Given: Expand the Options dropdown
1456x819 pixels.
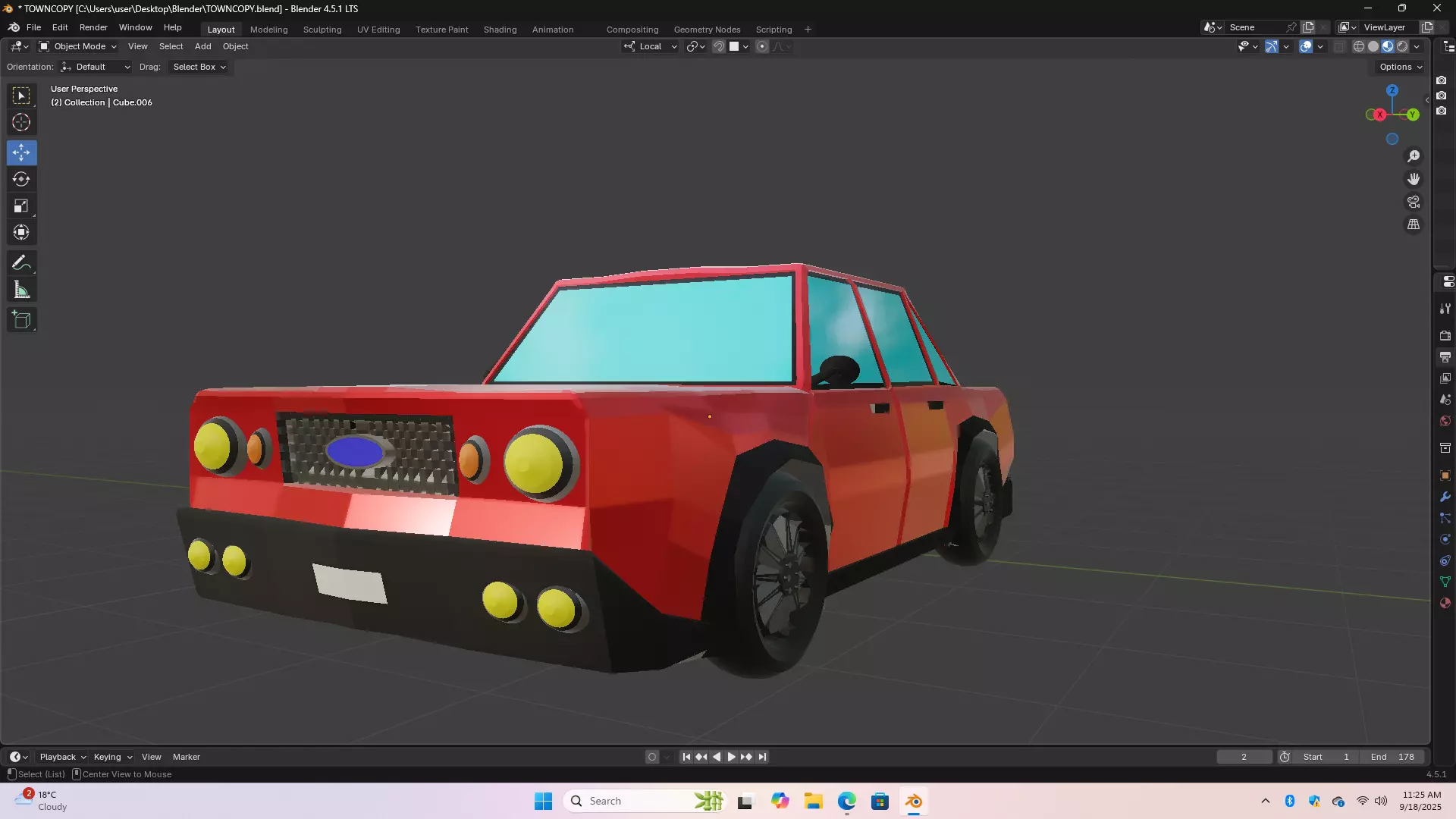Looking at the screenshot, I should [1401, 67].
